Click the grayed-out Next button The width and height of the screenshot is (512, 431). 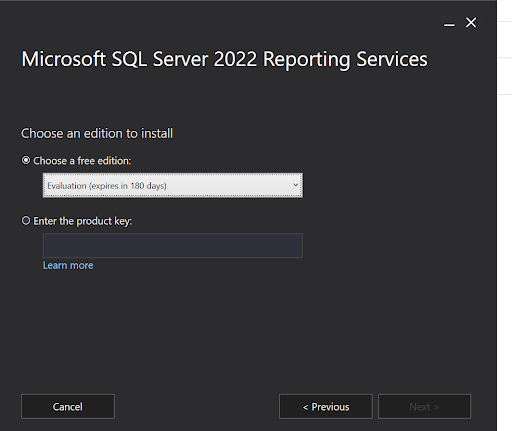[424, 406]
